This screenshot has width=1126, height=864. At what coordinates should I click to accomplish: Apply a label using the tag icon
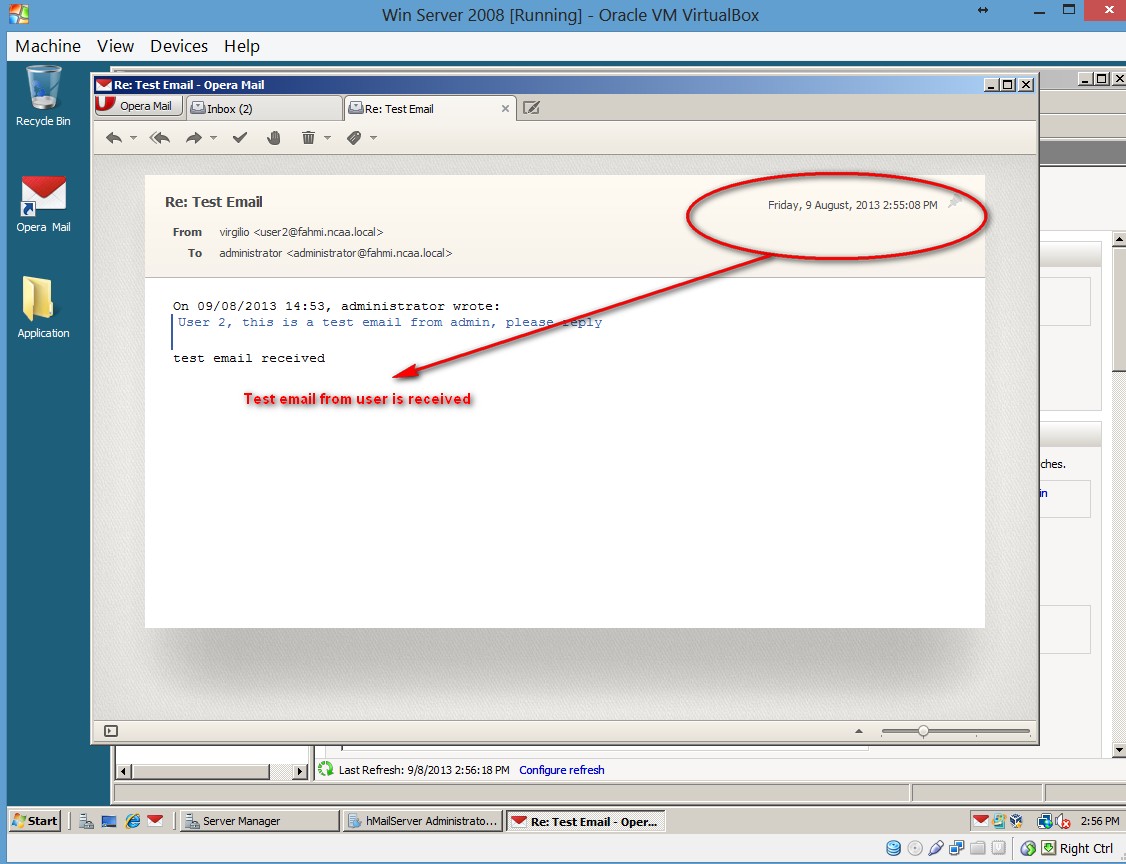[x=356, y=137]
